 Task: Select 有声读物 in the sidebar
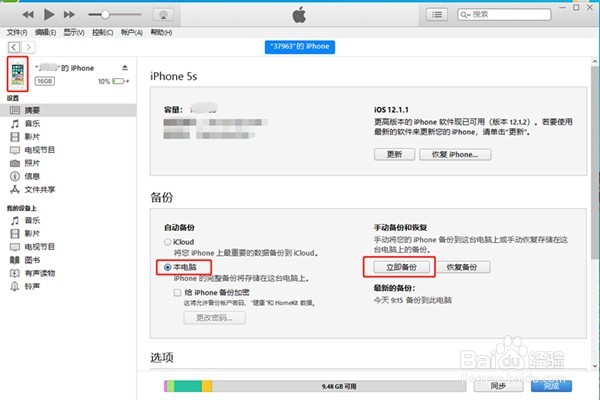click(x=40, y=273)
